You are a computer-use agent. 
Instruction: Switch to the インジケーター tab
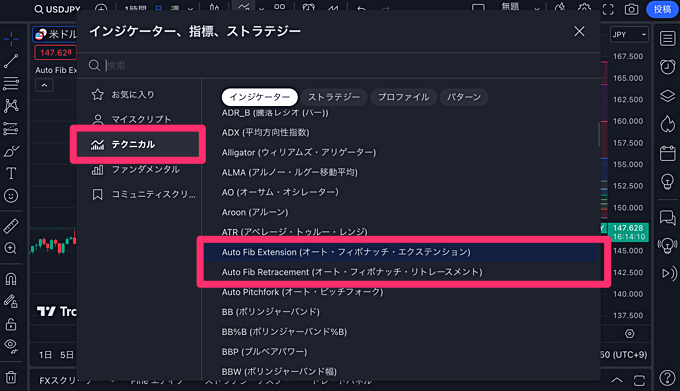coord(259,97)
